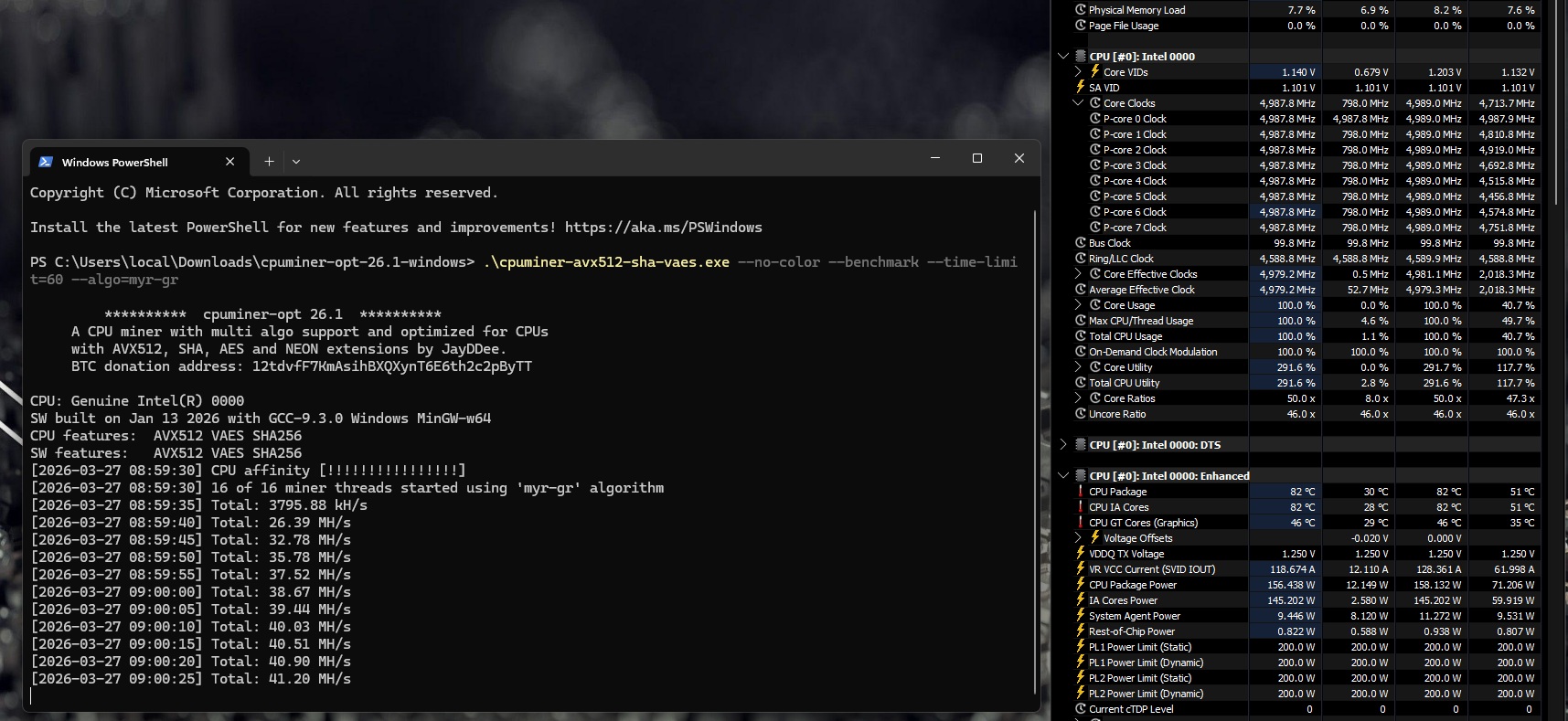Click the 'Total: 41.20 MH/s' output line
The height and width of the screenshot is (721, 1568).
click(x=281, y=679)
